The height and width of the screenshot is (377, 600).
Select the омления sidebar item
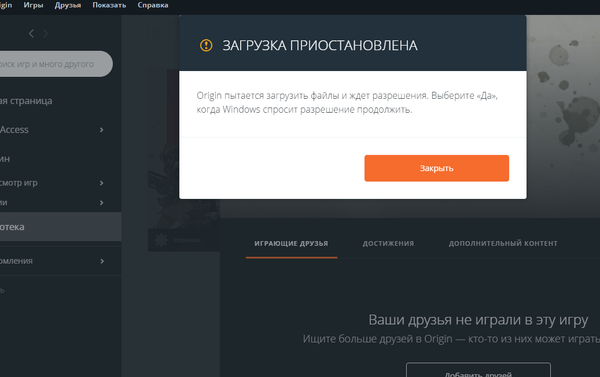tap(16, 261)
